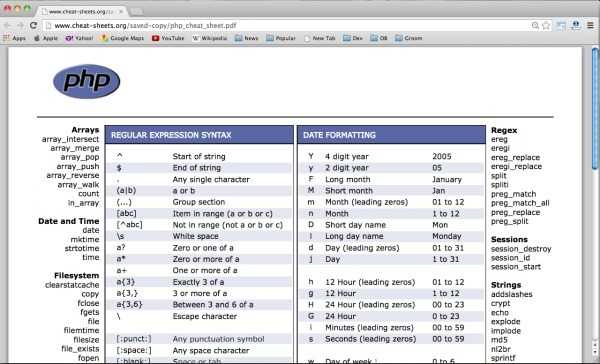This screenshot has height=364, width=600.
Task: Click '24 Hour (leading zeros)' row
Action: coord(391,305)
